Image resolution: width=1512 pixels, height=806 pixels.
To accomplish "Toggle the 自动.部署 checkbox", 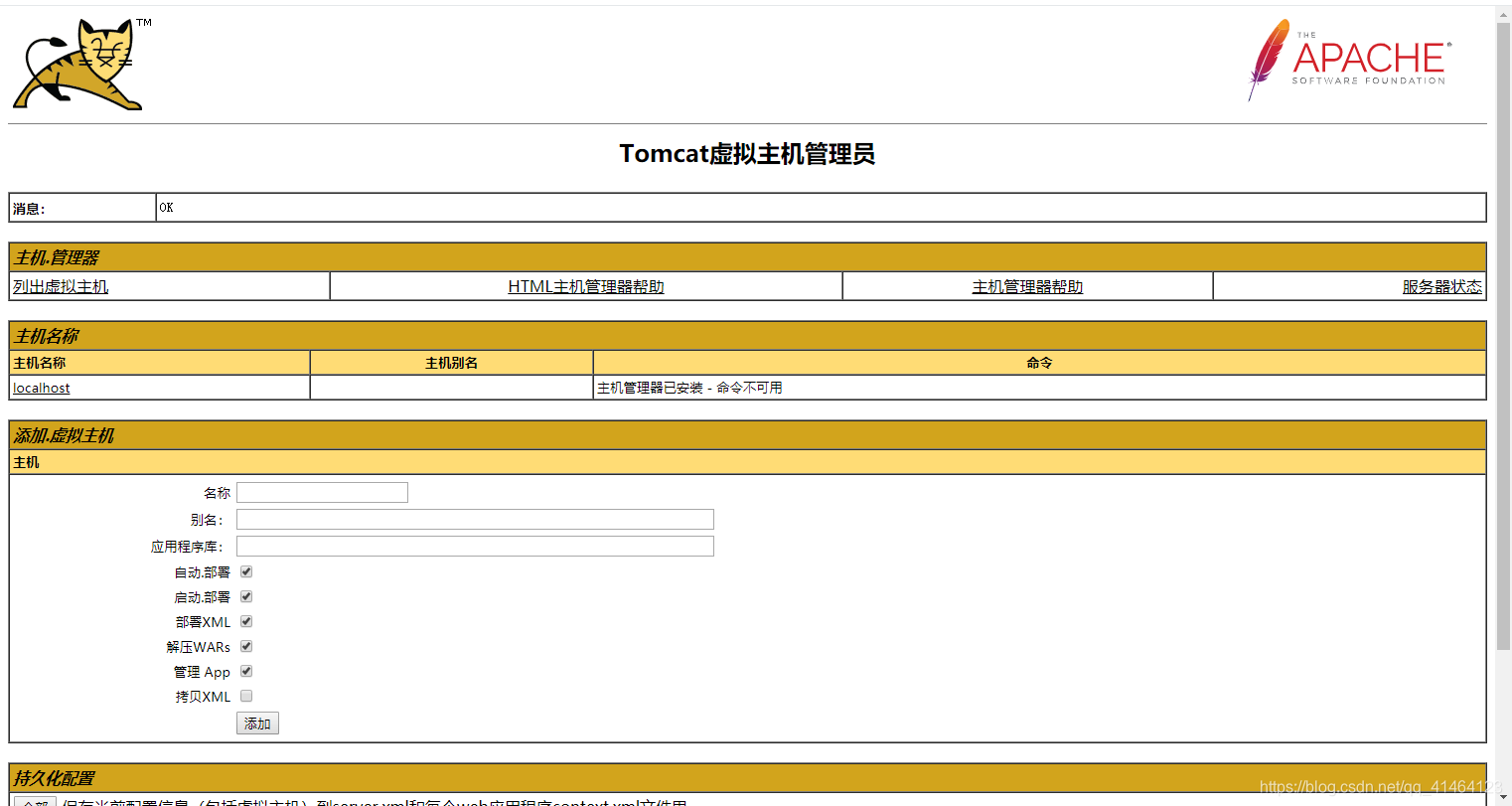I will coord(246,571).
